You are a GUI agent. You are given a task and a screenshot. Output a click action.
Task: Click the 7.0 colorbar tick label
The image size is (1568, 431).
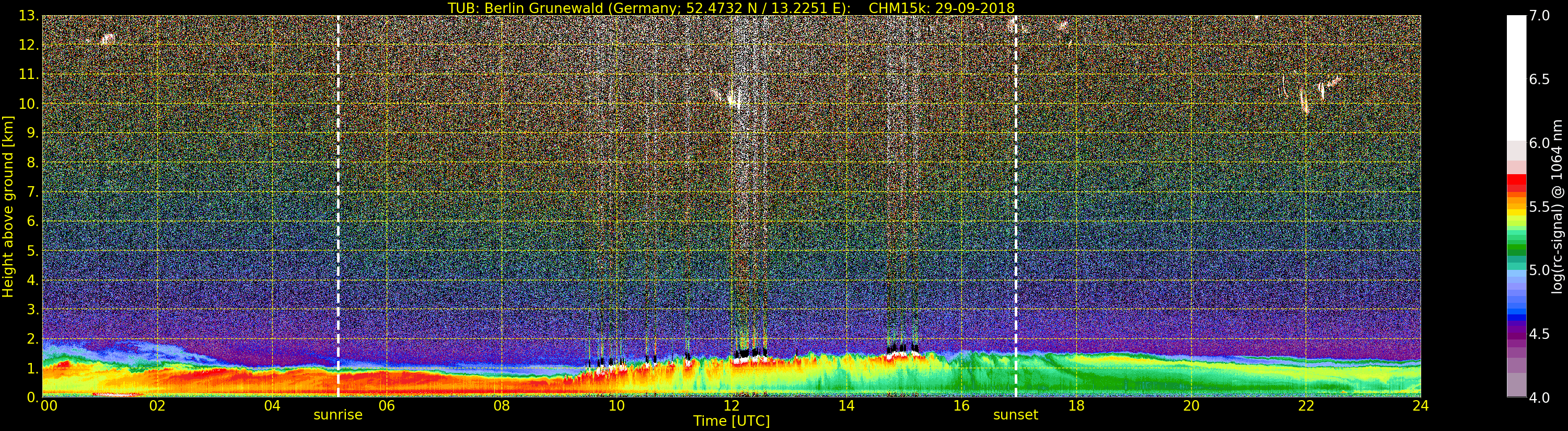click(x=1539, y=15)
